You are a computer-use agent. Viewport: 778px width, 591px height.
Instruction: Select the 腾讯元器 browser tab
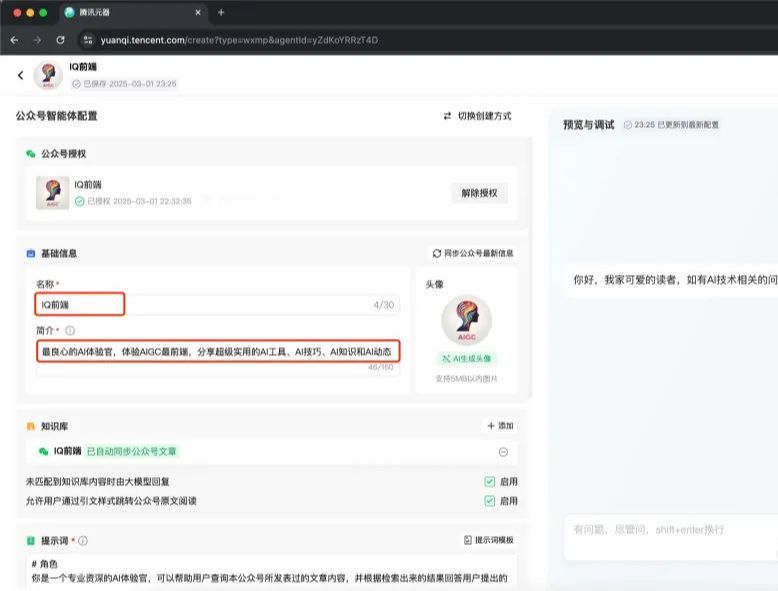coord(132,12)
